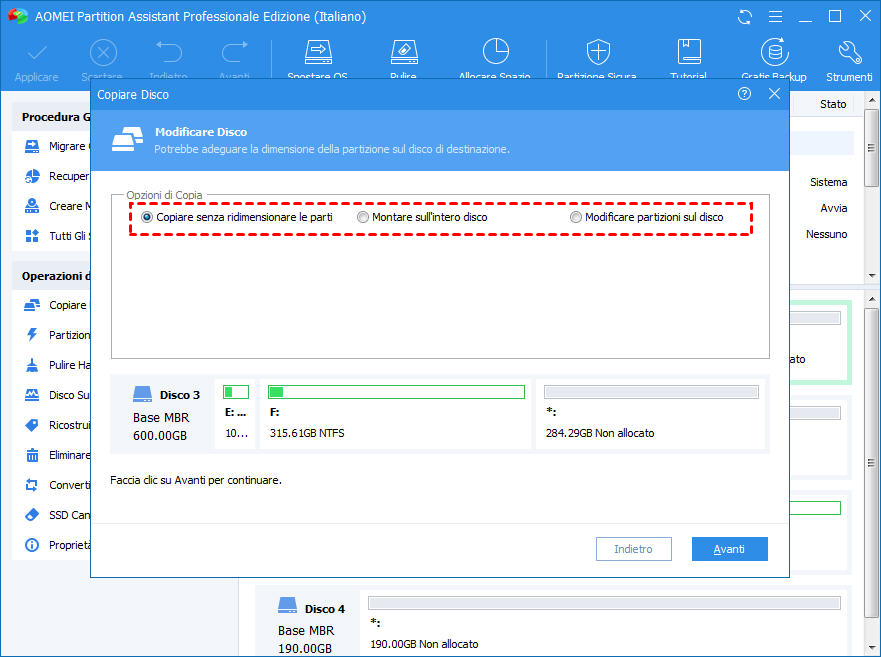The image size is (881, 657).
Task: Click the Avanti redo arrow icon
Action: tap(234, 52)
